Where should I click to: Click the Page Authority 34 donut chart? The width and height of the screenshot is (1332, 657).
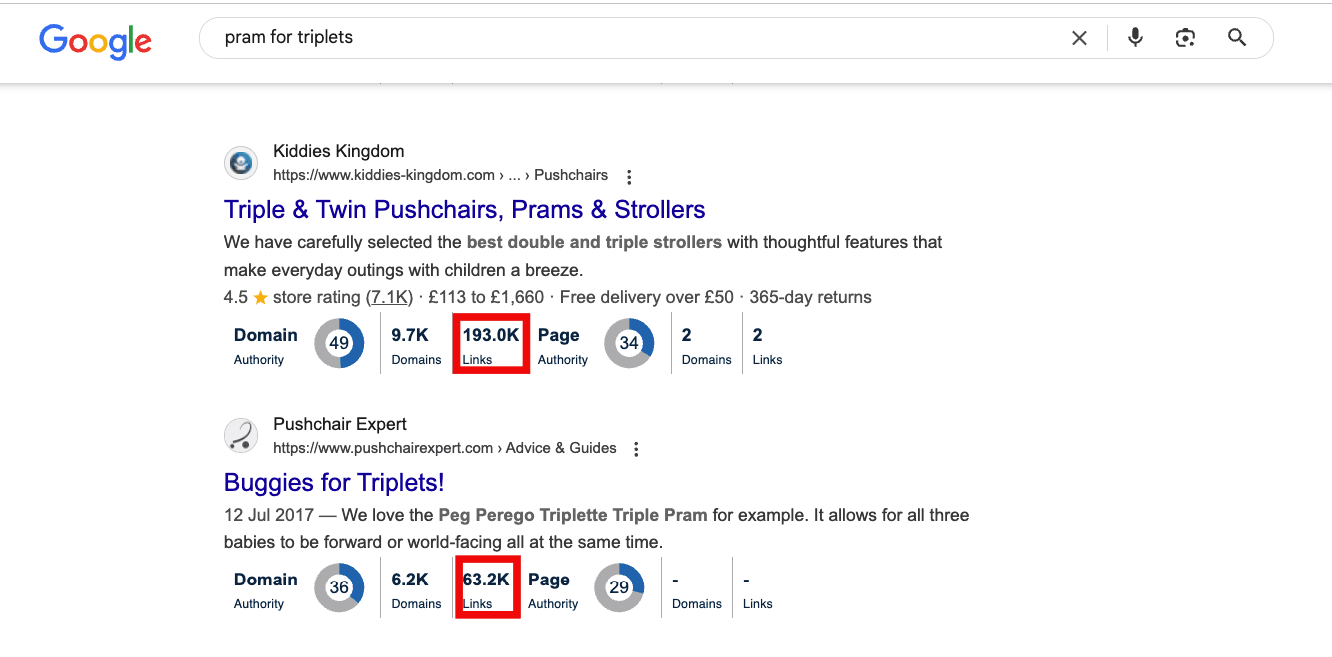click(629, 343)
